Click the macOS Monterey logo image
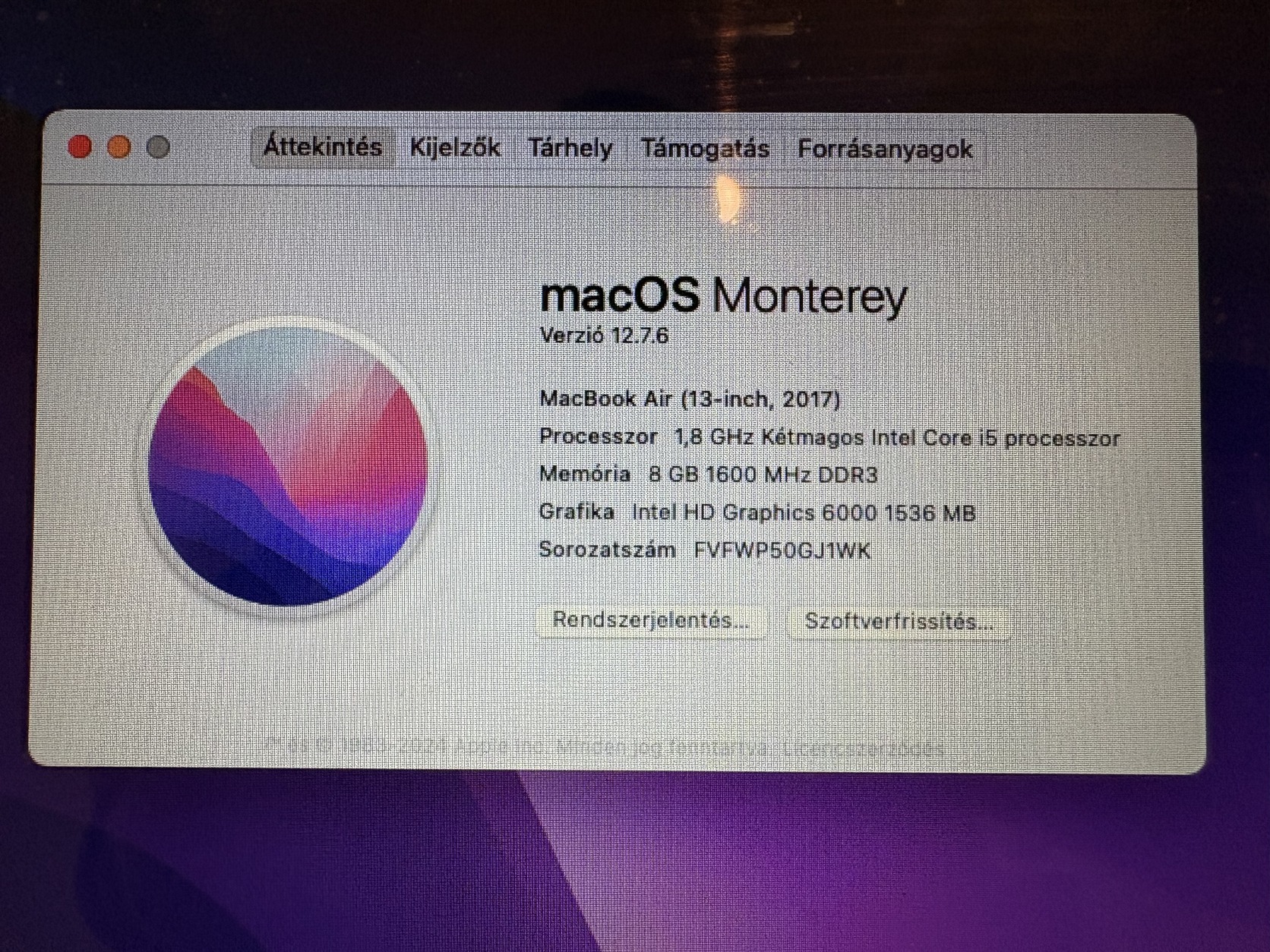Image resolution: width=1270 pixels, height=952 pixels. [288, 466]
